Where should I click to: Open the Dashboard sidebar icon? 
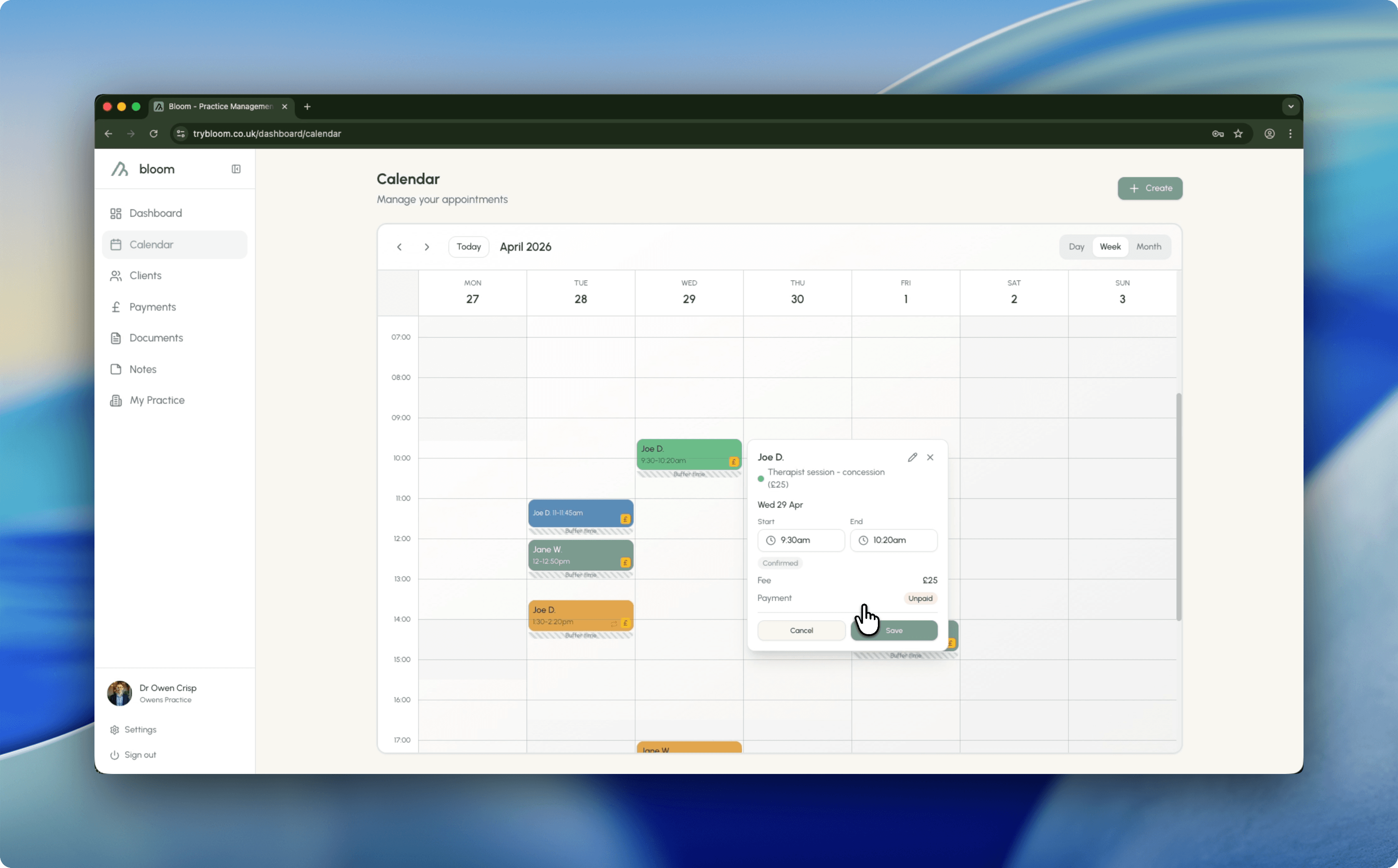(116, 213)
